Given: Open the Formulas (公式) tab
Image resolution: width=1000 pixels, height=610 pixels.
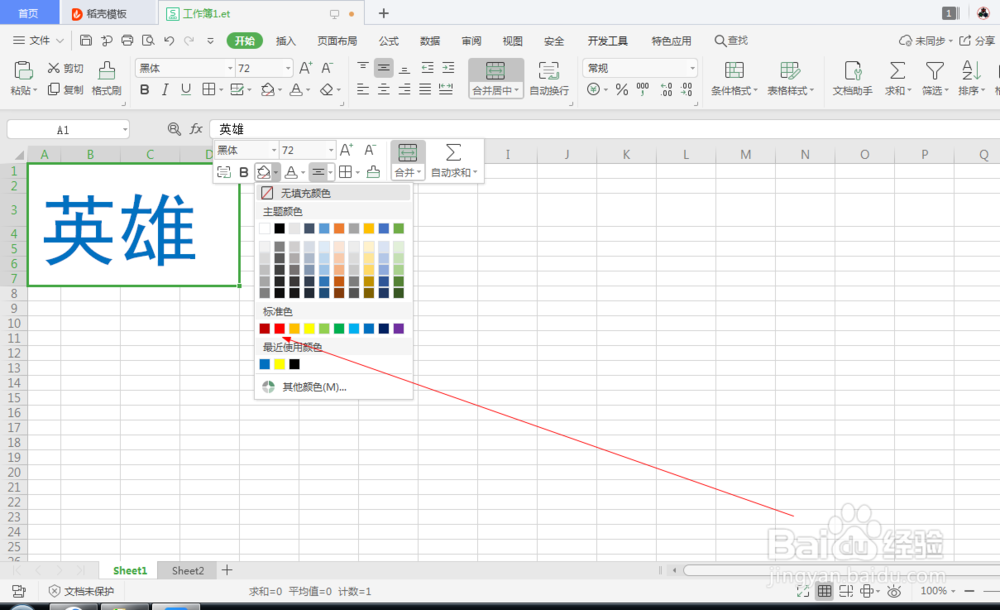Looking at the screenshot, I should (388, 40).
